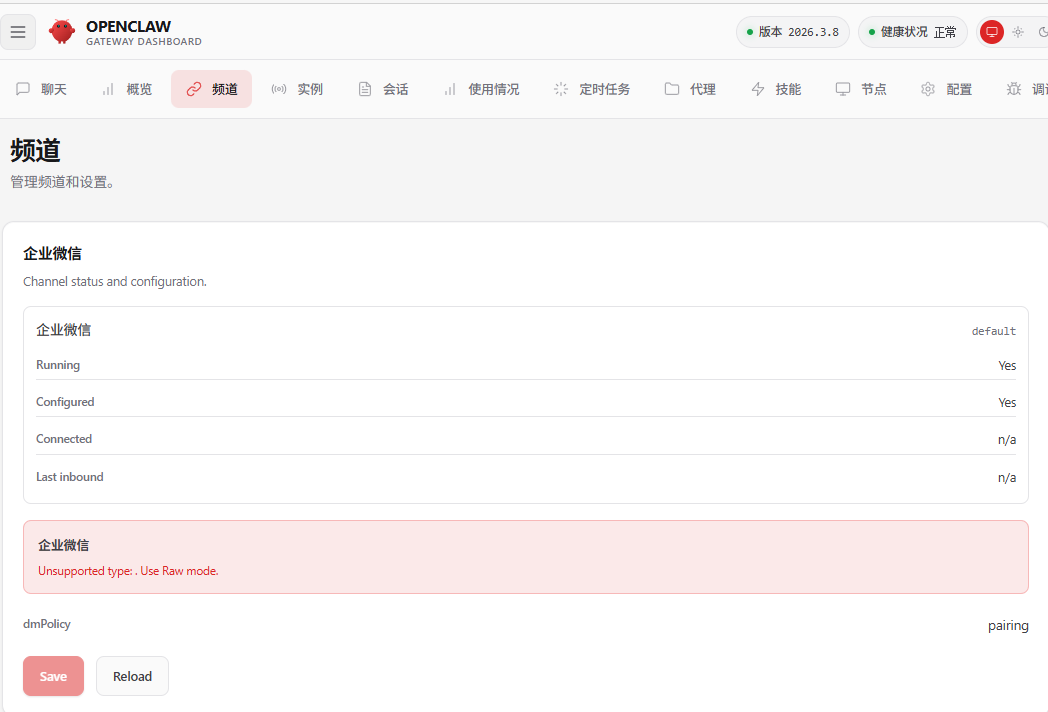
Task: Go to the 实例 tab
Action: 297,89
